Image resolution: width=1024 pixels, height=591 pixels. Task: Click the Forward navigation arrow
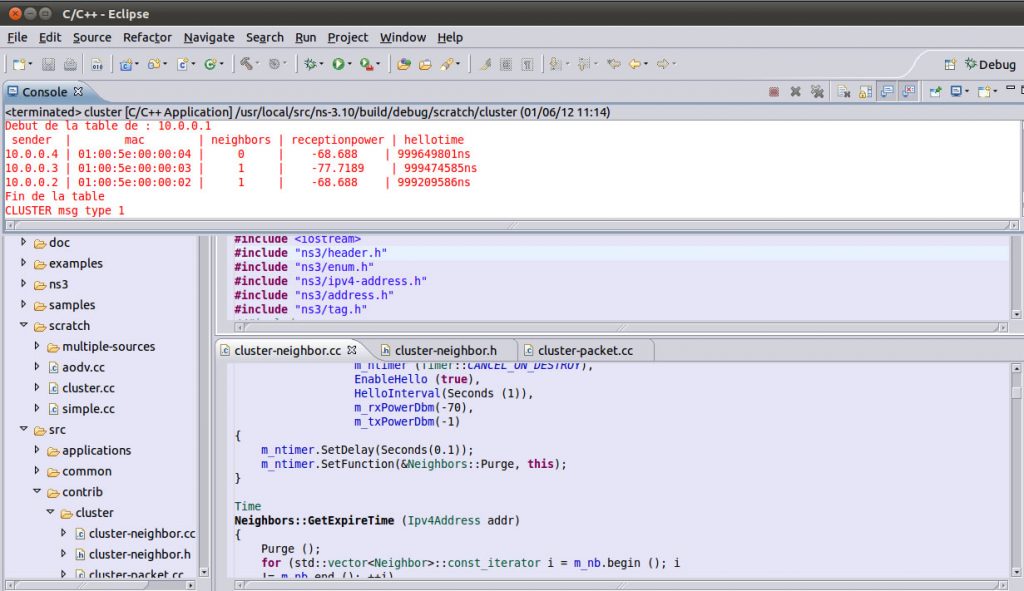663,64
